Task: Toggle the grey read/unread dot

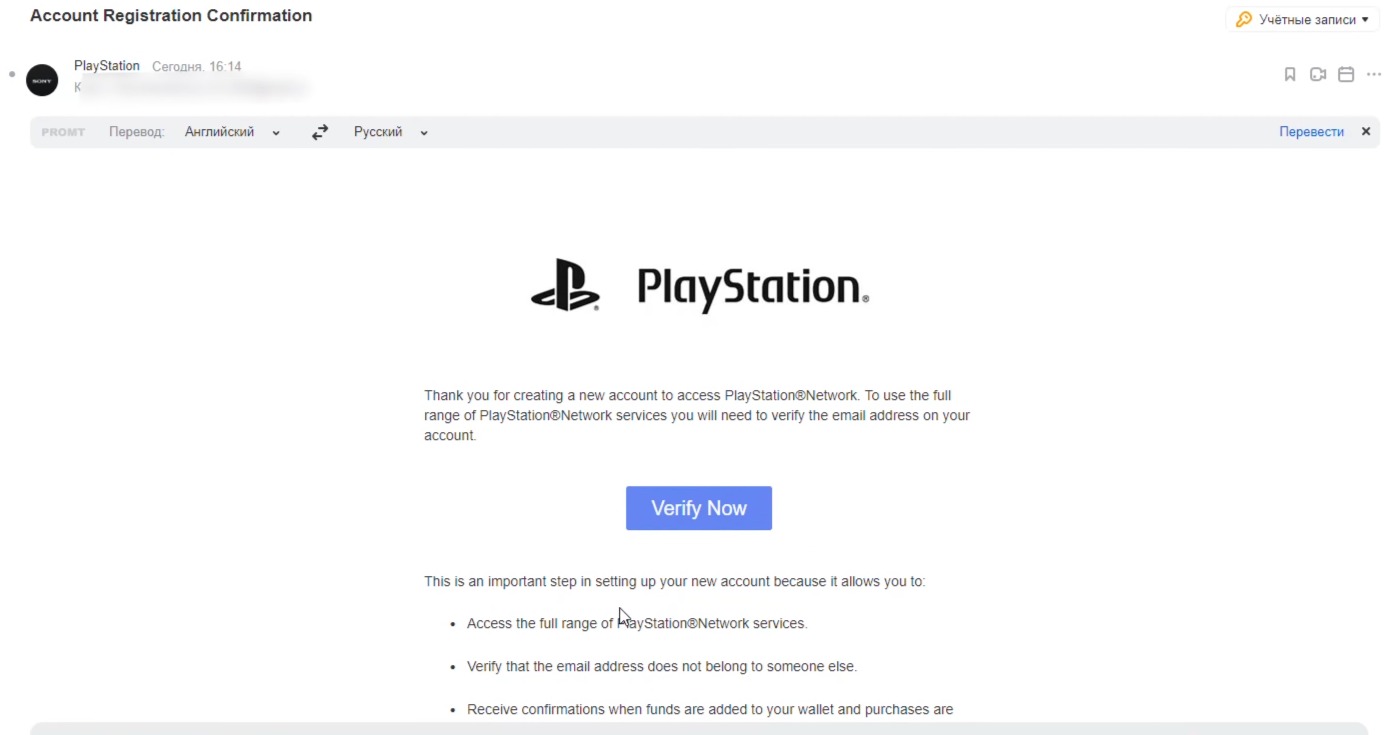Action: tap(11, 75)
